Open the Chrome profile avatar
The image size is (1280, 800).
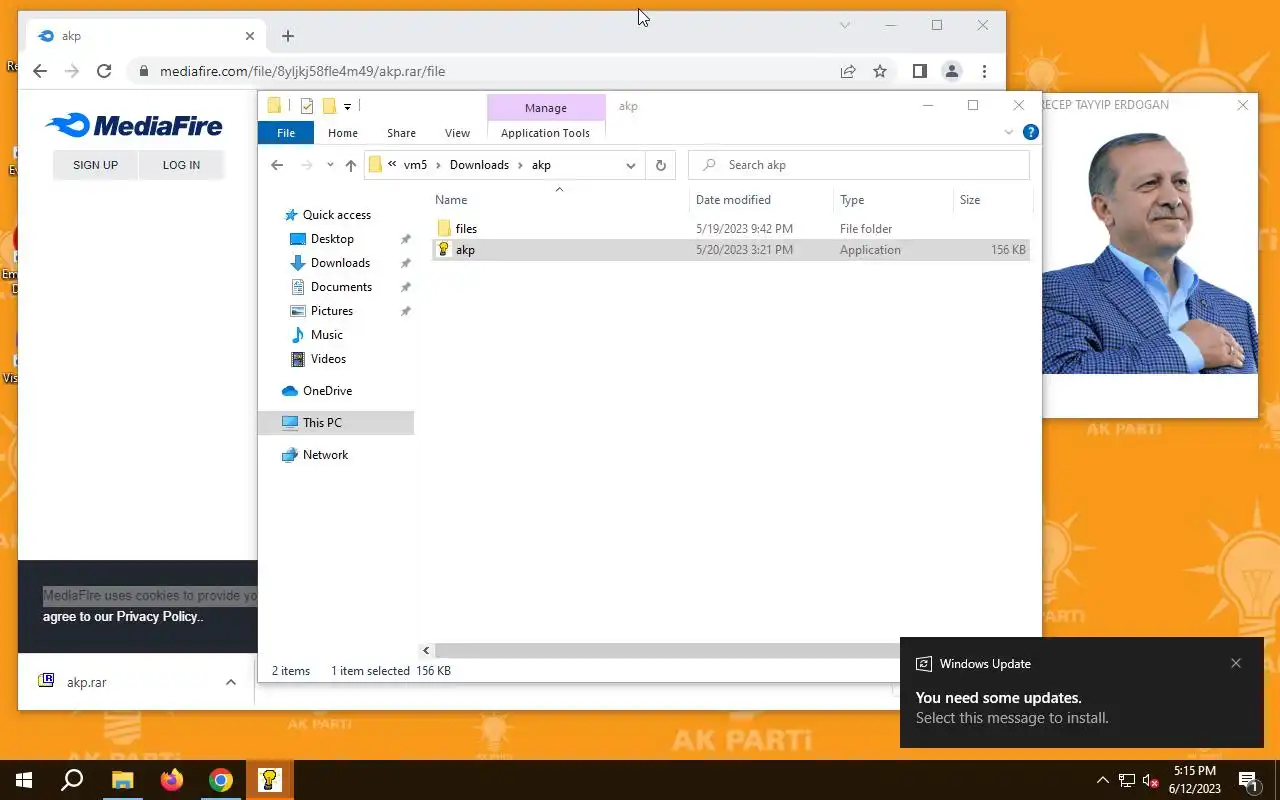point(952,71)
